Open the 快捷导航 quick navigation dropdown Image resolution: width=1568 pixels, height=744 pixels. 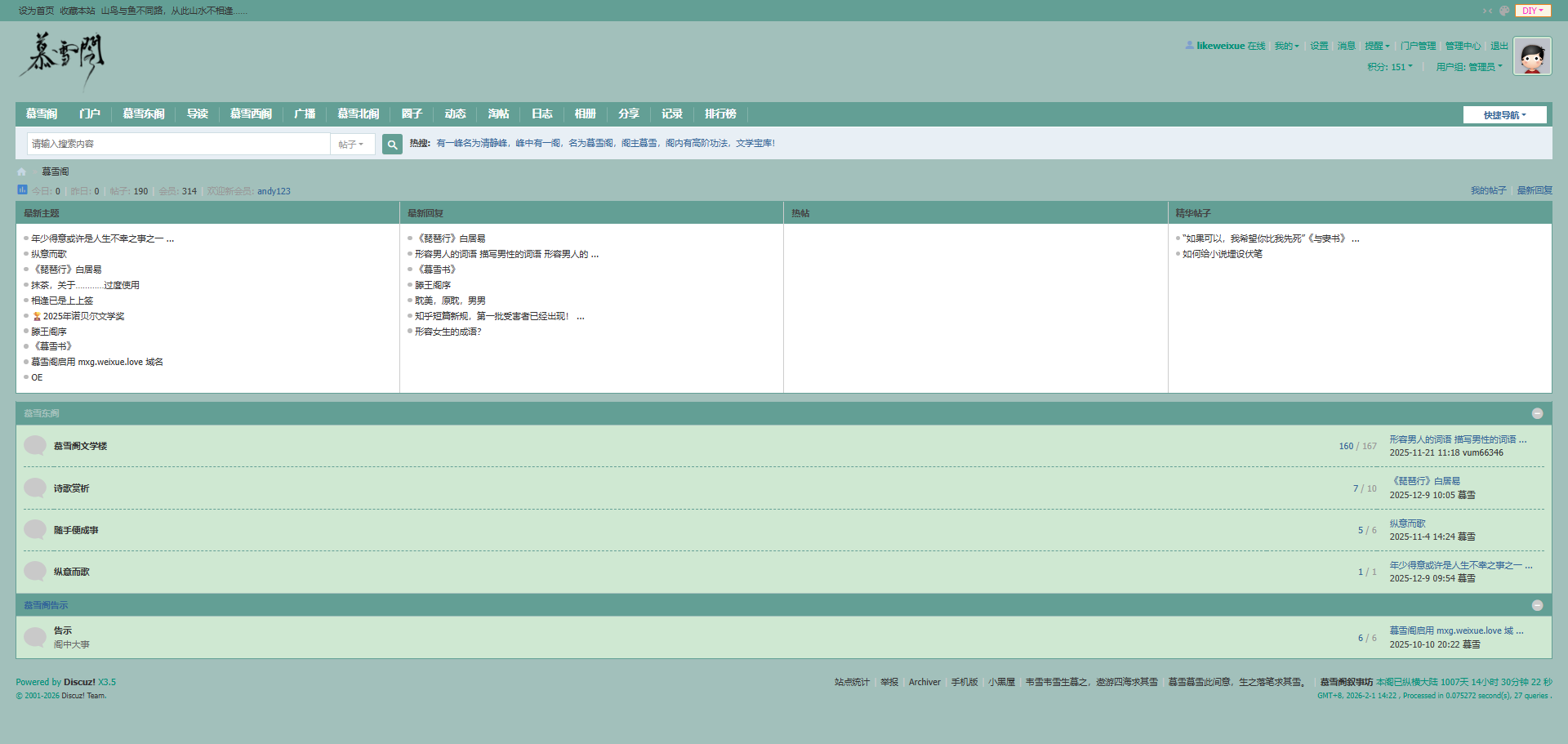(1504, 115)
